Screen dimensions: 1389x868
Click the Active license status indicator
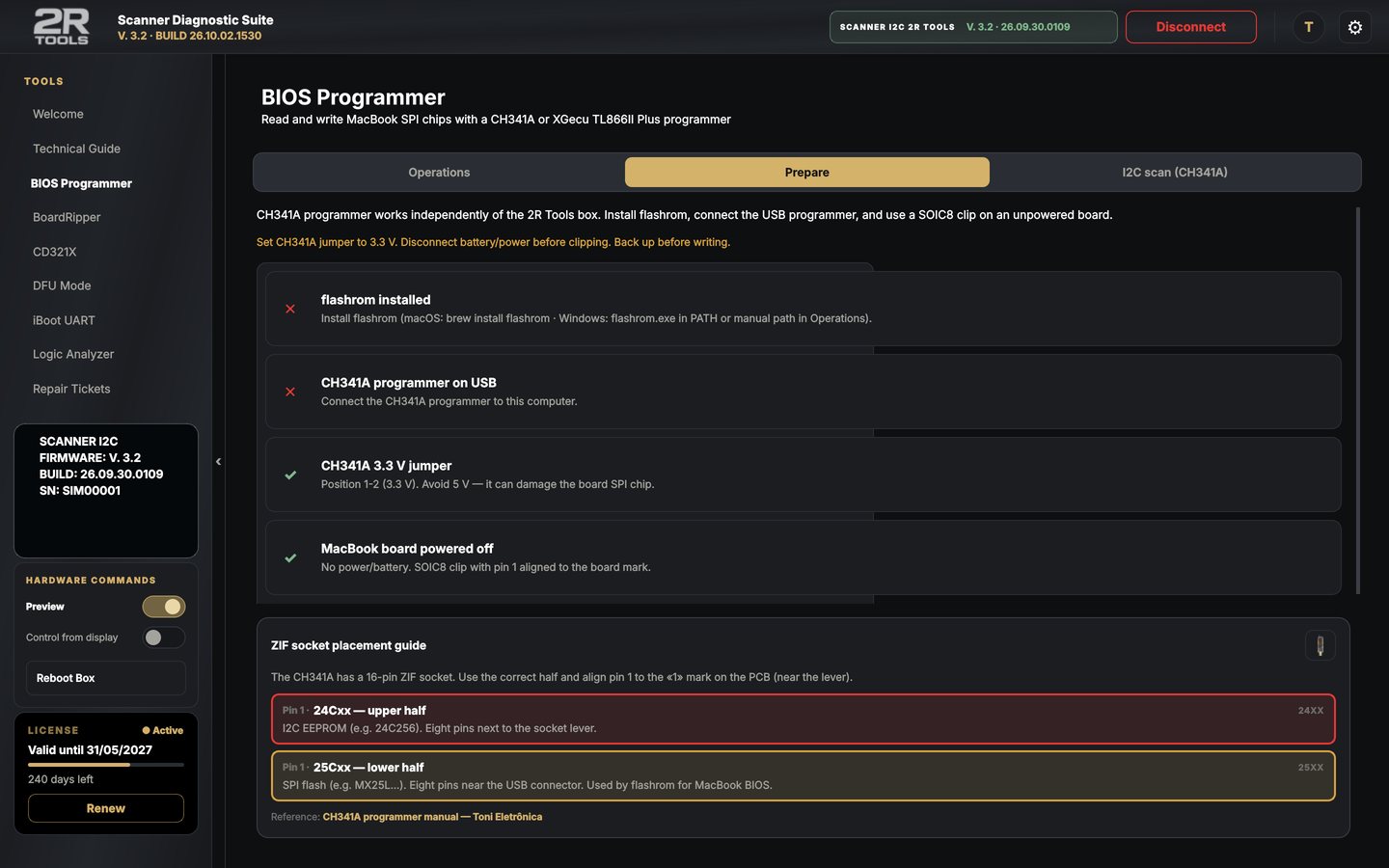(163, 730)
